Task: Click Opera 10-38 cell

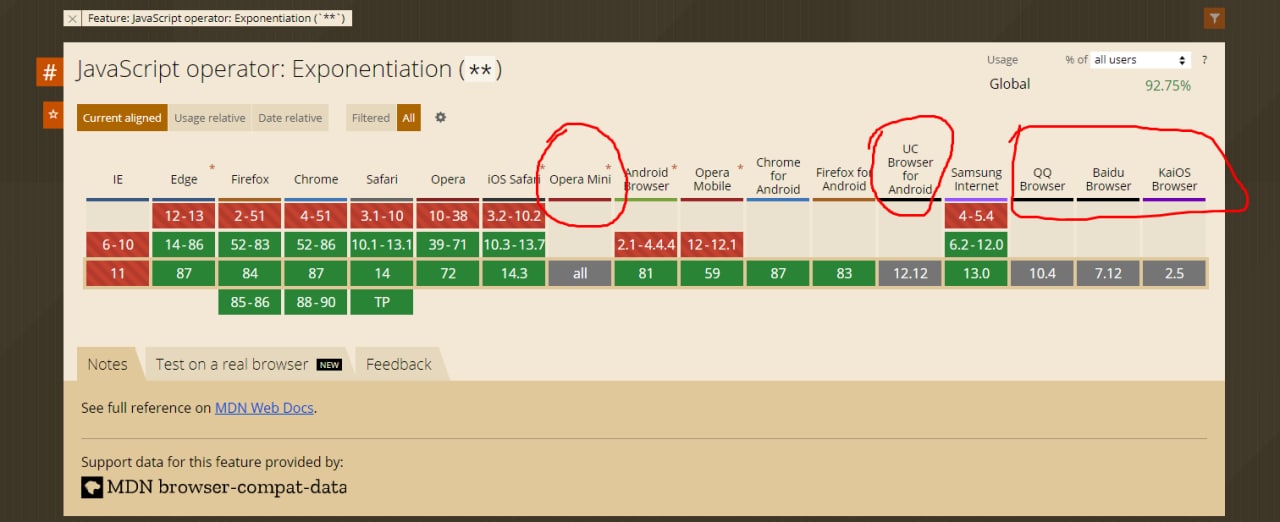Action: pos(448,216)
